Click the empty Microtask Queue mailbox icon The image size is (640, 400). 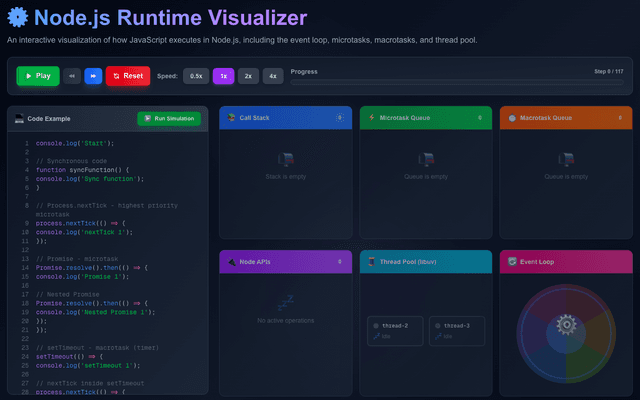426,159
